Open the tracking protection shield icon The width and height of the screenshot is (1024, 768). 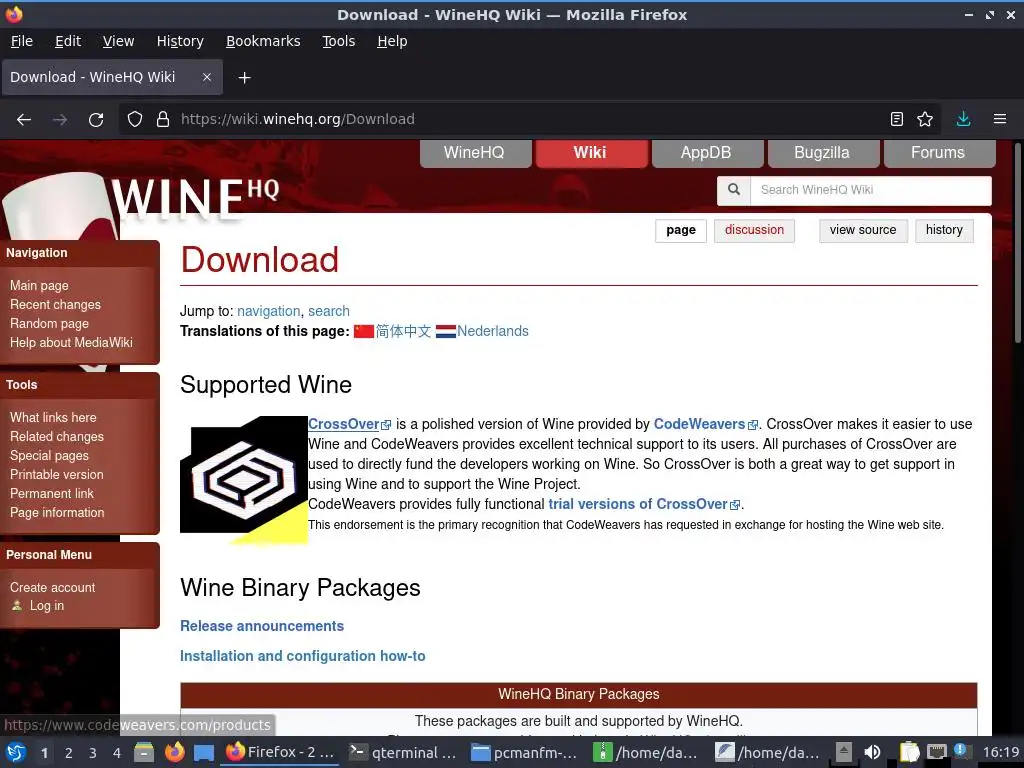[135, 120]
